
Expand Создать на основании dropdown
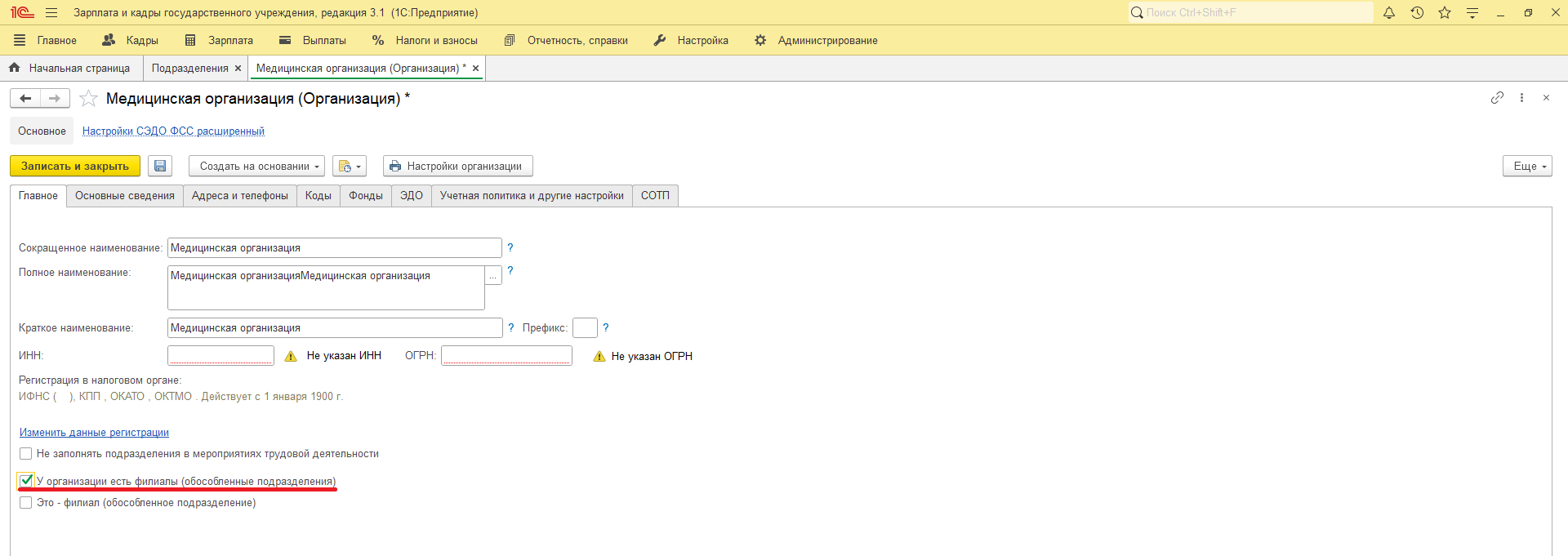pos(256,166)
